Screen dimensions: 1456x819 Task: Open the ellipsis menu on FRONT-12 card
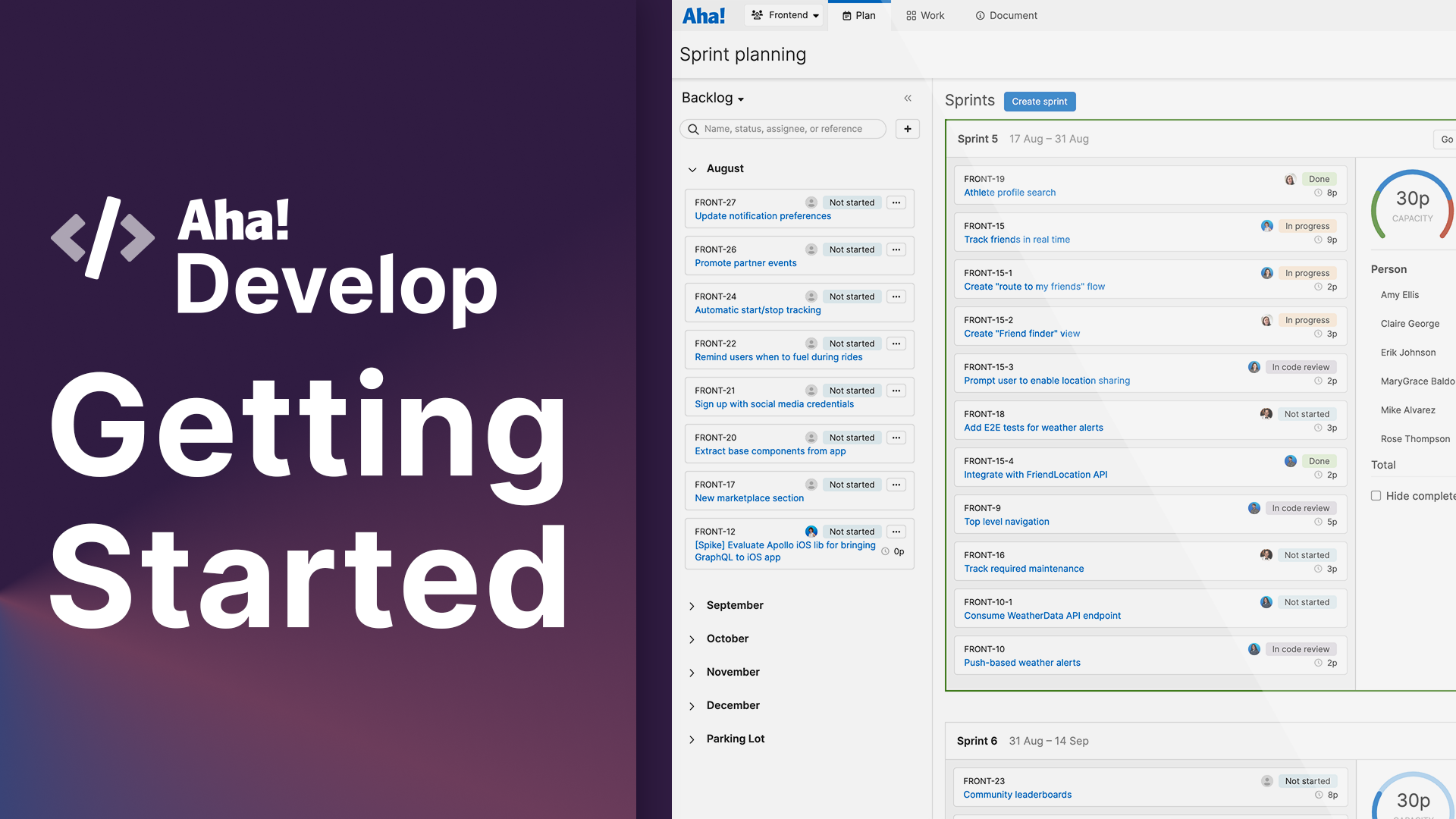coord(896,532)
